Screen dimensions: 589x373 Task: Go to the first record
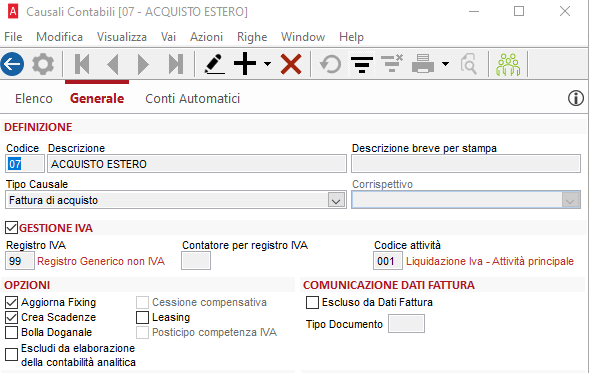82,64
